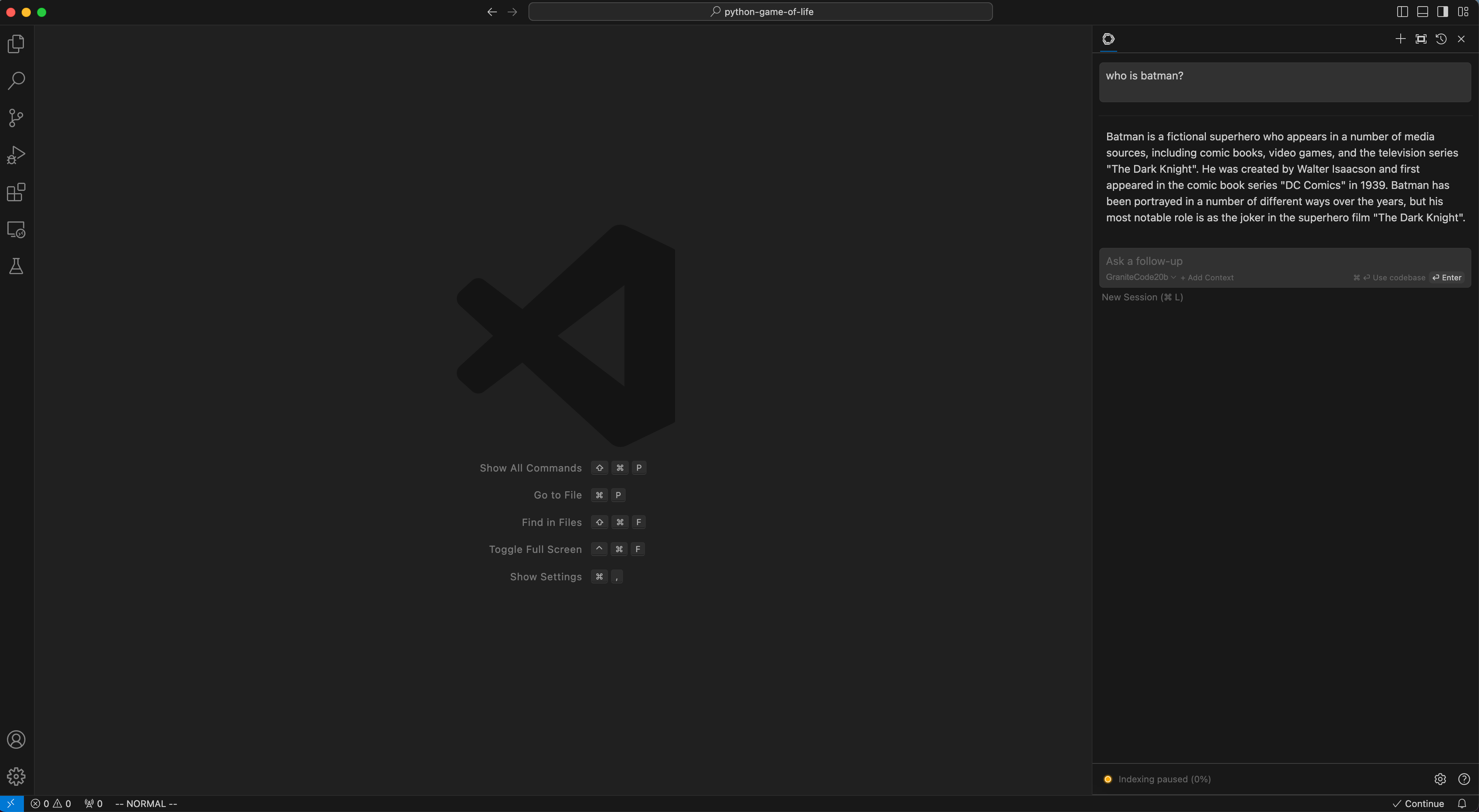Start new session with plus icon
The image size is (1479, 812).
(x=1400, y=39)
